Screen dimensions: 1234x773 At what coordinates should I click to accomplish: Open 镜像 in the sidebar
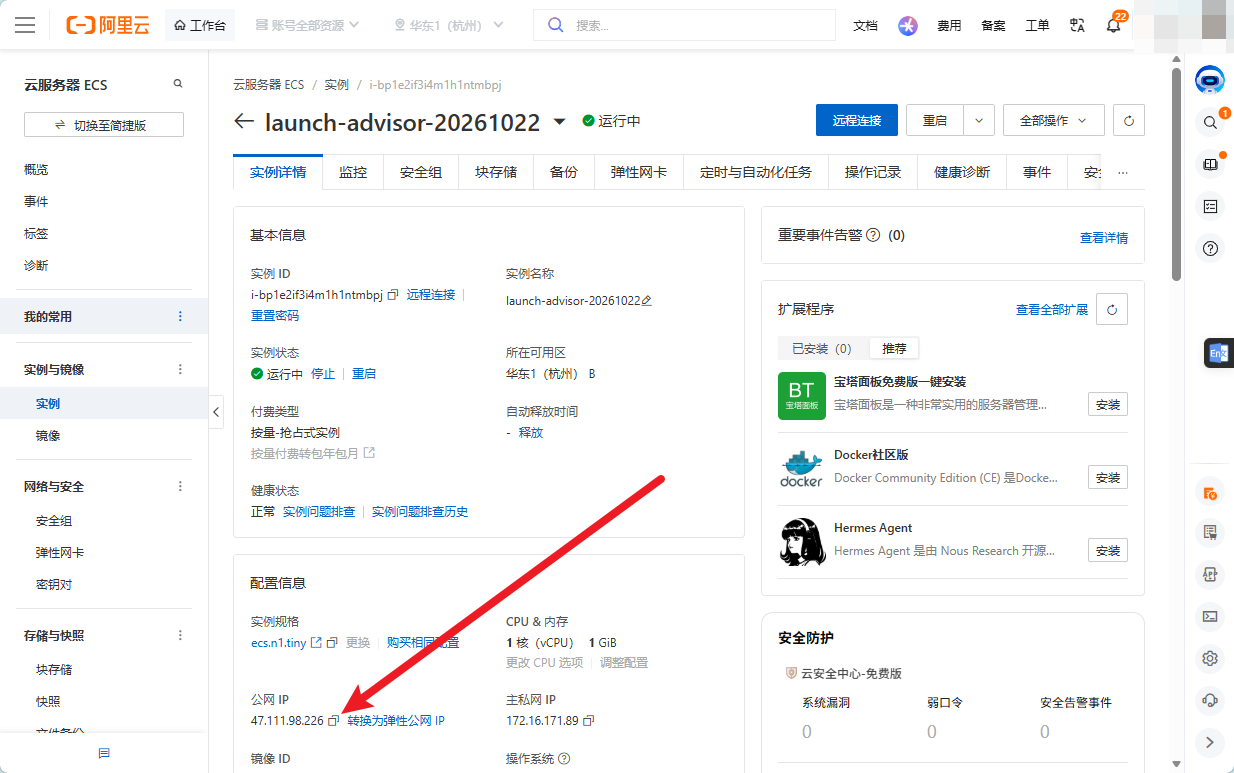48,436
